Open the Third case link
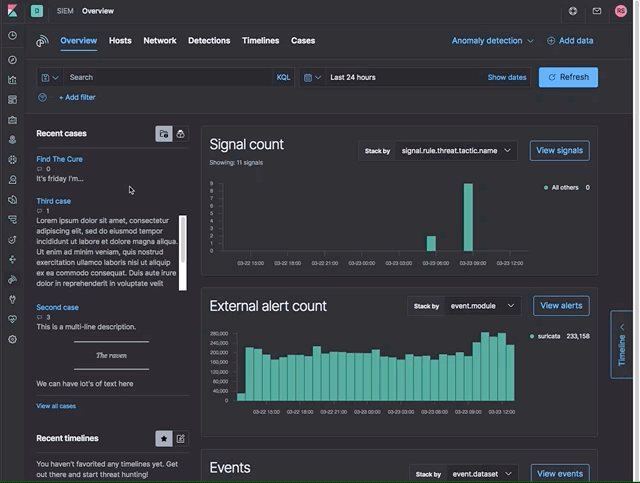This screenshot has width=640, height=483. pyautogui.click(x=53, y=201)
